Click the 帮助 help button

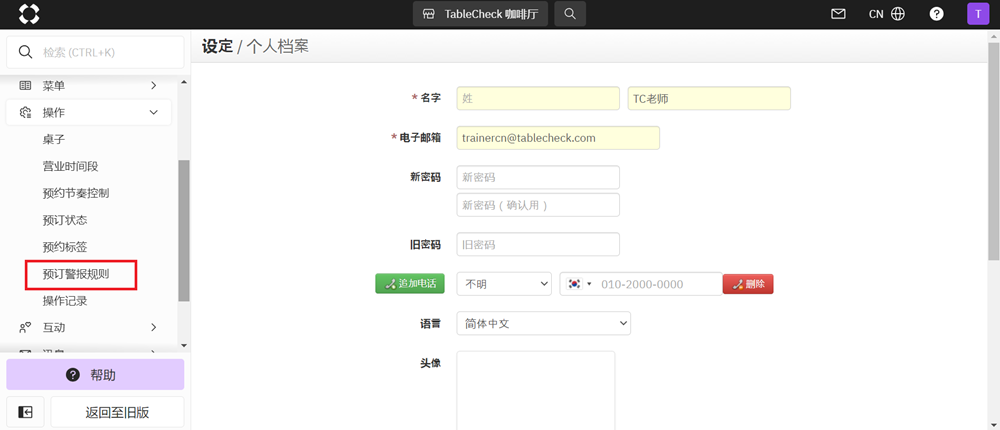click(95, 374)
